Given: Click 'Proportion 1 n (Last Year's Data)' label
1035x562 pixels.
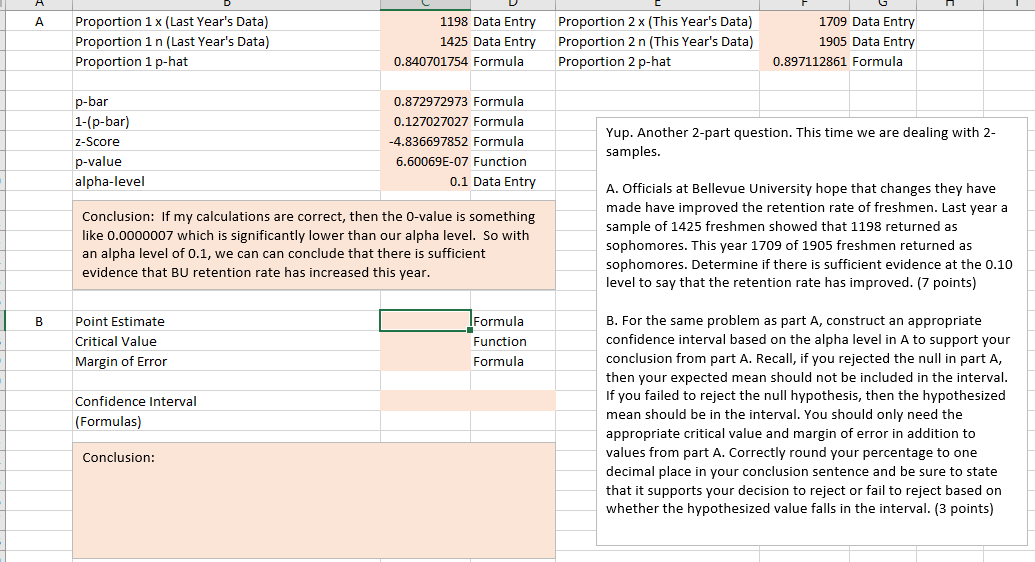Looking at the screenshot, I should [172, 41].
